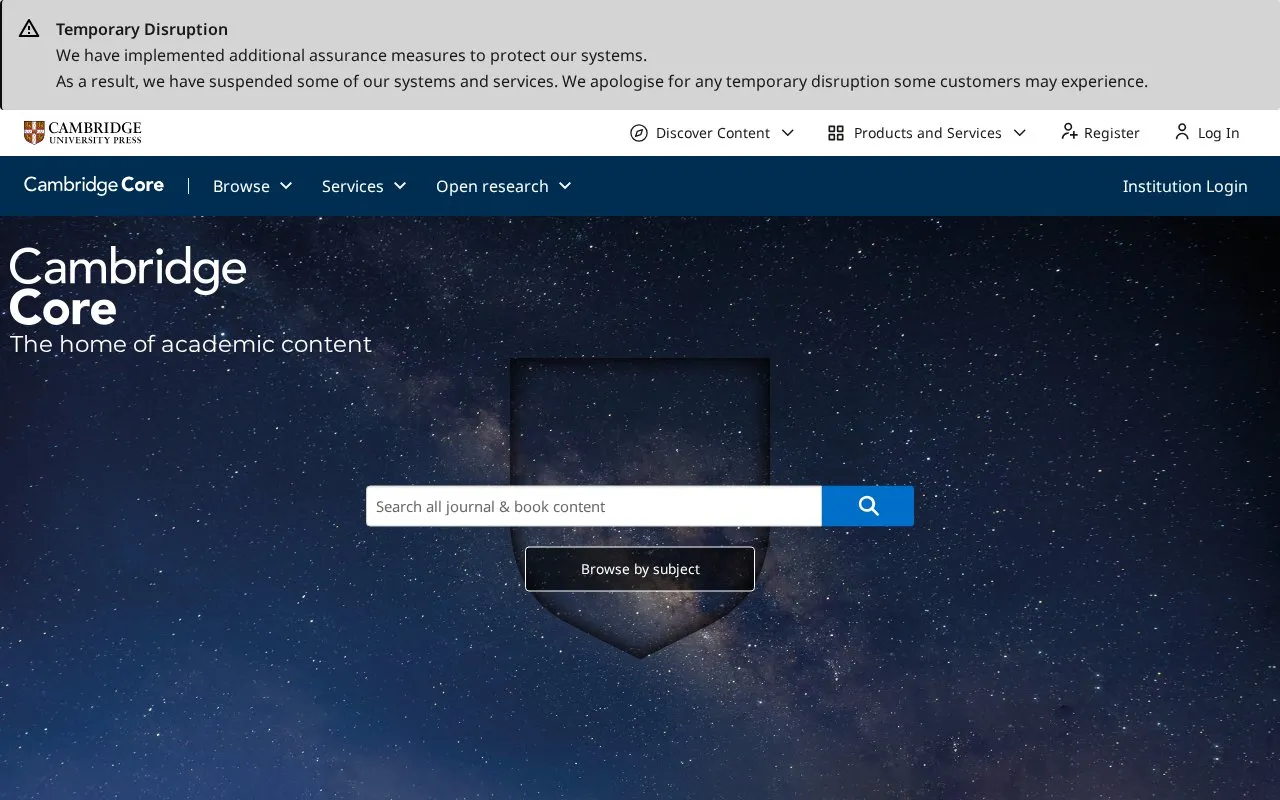This screenshot has width=1280, height=800.
Task: Click the sentence about additional assurance measures
Action: click(351, 55)
